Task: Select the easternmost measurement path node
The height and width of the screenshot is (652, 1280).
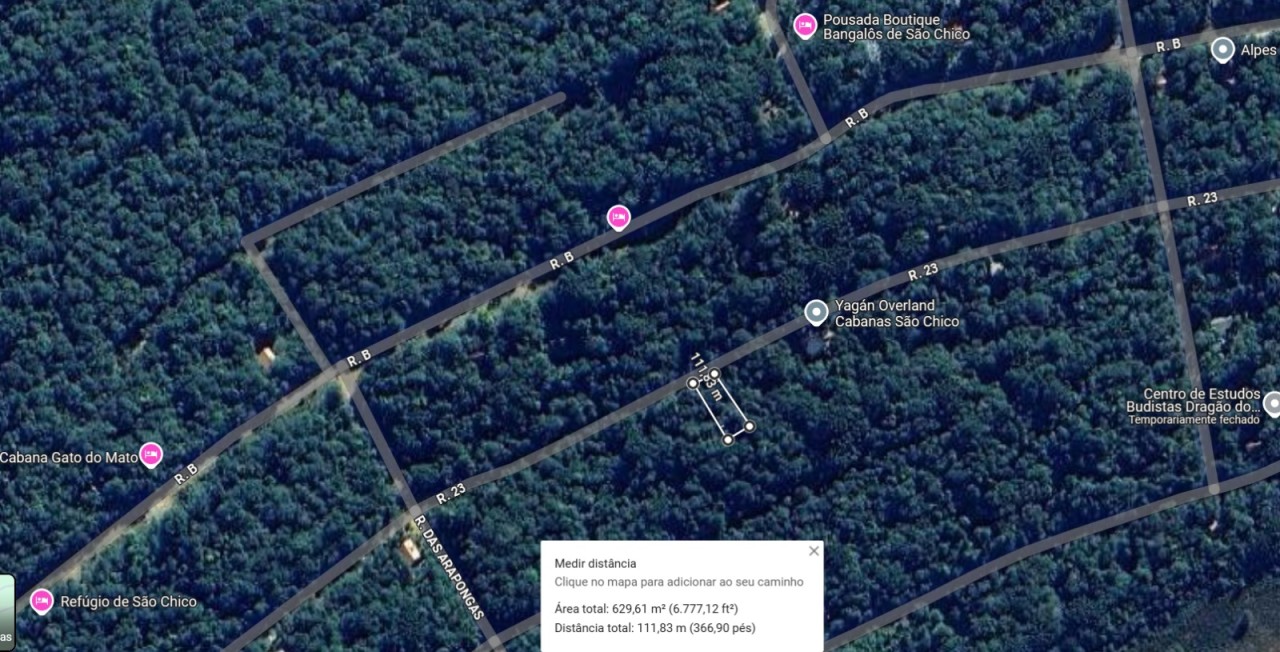Action: click(749, 426)
